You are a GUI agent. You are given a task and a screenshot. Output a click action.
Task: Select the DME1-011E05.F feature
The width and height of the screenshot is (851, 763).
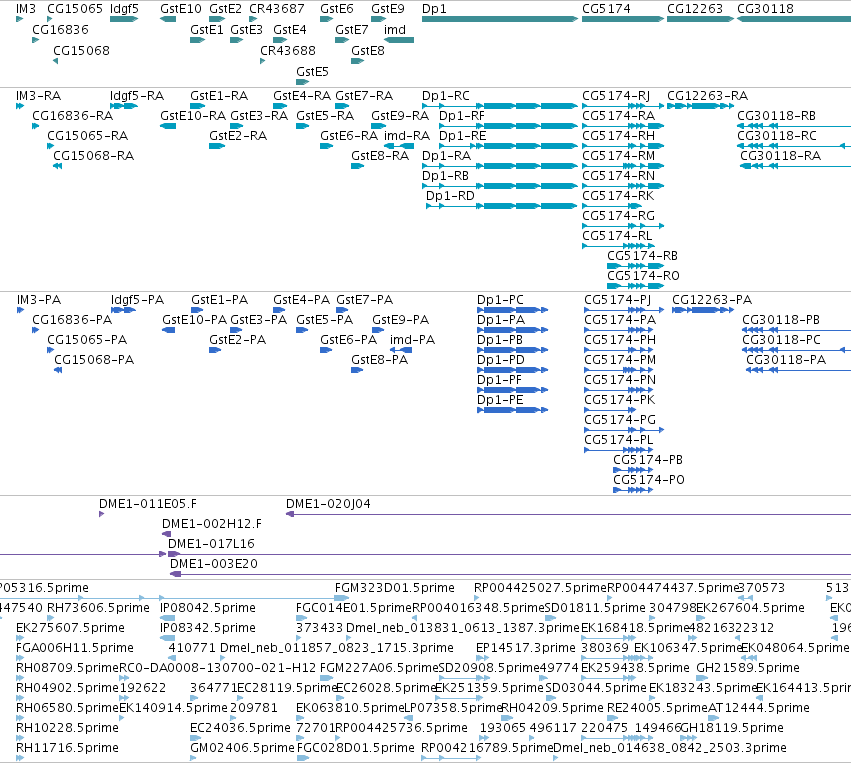point(148,504)
